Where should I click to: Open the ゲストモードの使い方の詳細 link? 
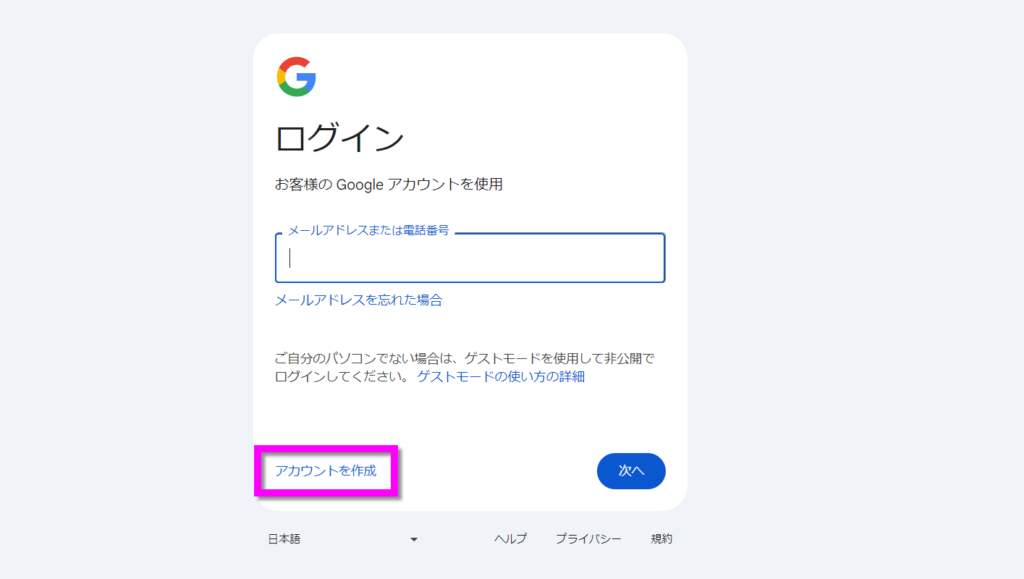coord(500,377)
